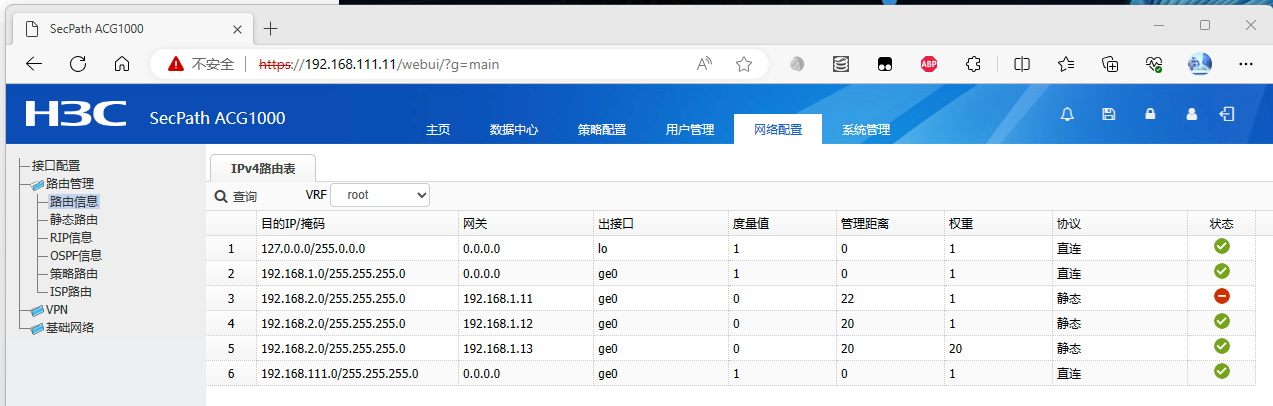Screen dimensions: 1273x406
Task: Click the browser profile avatar
Action: [1200, 64]
